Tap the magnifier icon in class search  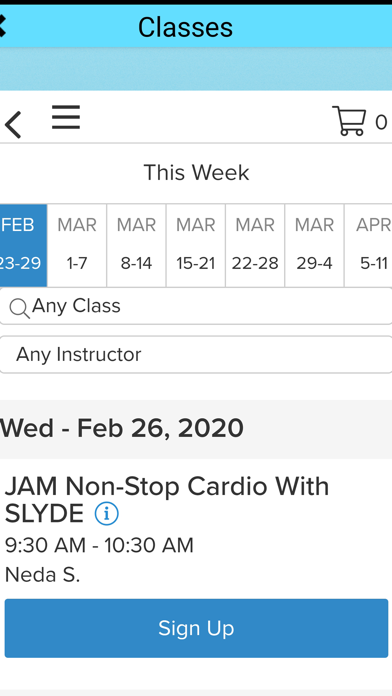(x=20, y=308)
